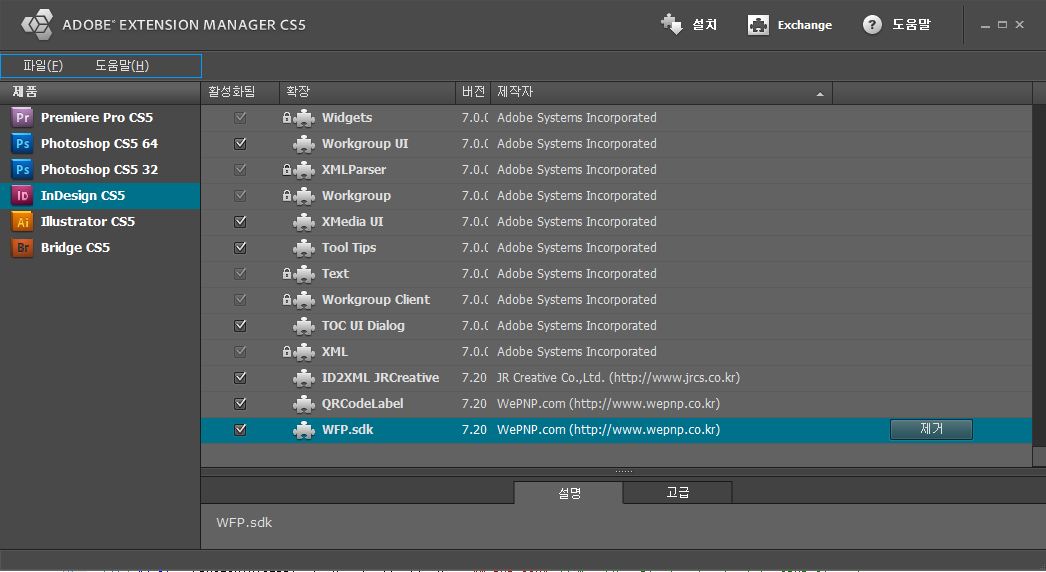
Task: Click the lock icon on Widgets row
Action: (x=287, y=117)
